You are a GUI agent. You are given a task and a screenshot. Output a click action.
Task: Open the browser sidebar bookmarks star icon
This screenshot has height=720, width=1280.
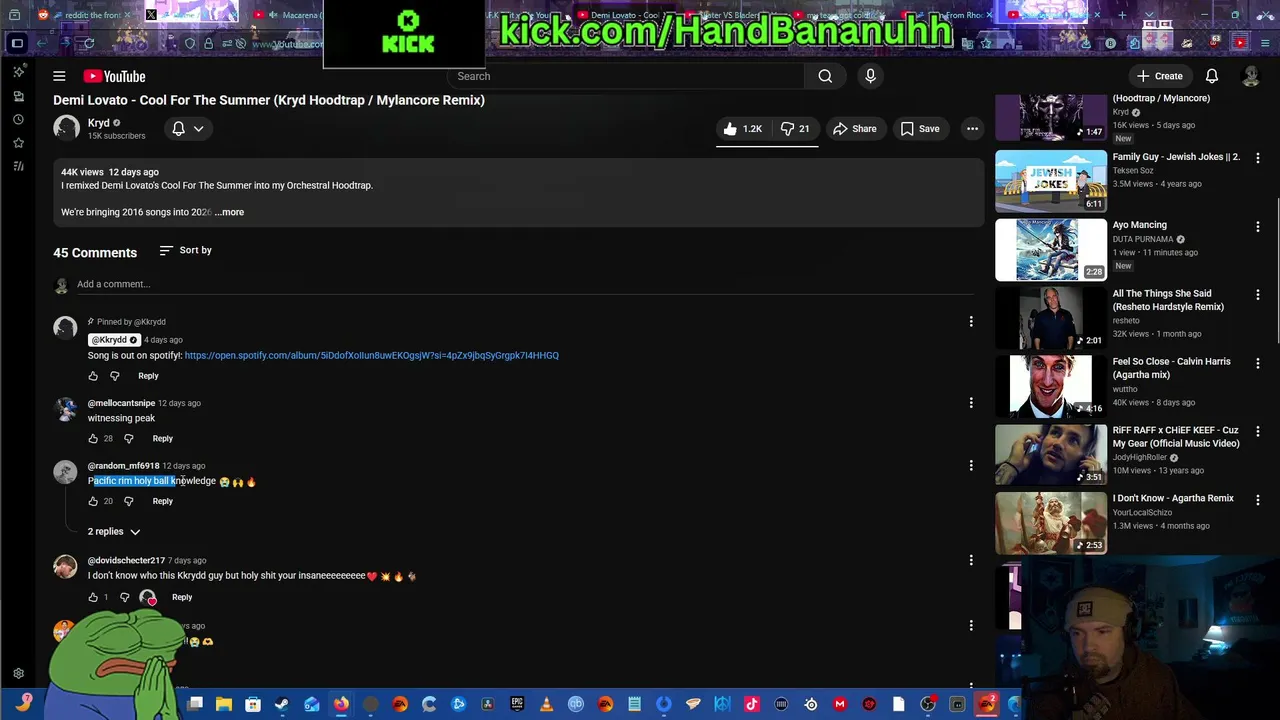(x=18, y=143)
